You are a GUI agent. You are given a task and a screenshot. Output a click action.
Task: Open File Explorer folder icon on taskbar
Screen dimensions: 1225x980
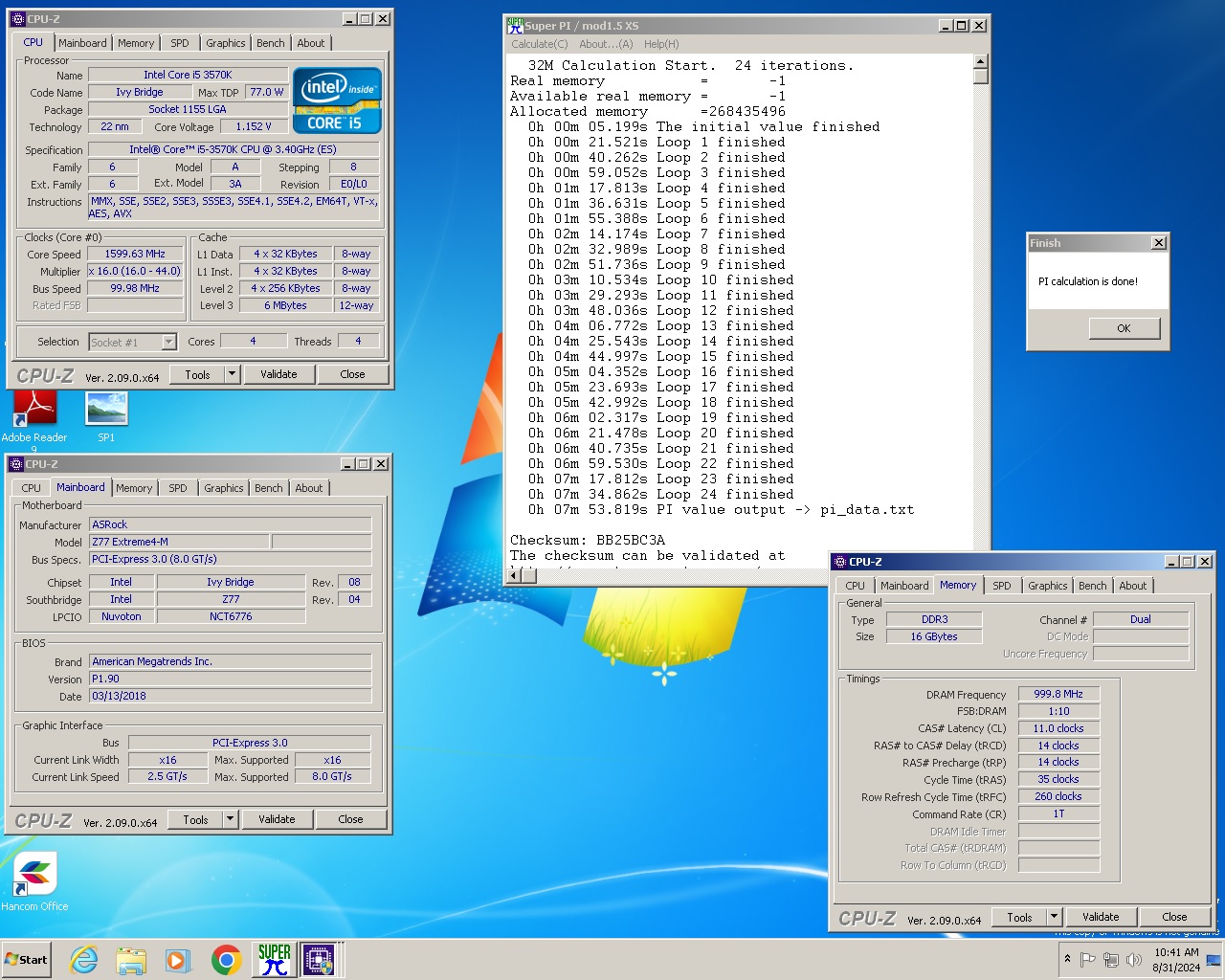(x=131, y=960)
